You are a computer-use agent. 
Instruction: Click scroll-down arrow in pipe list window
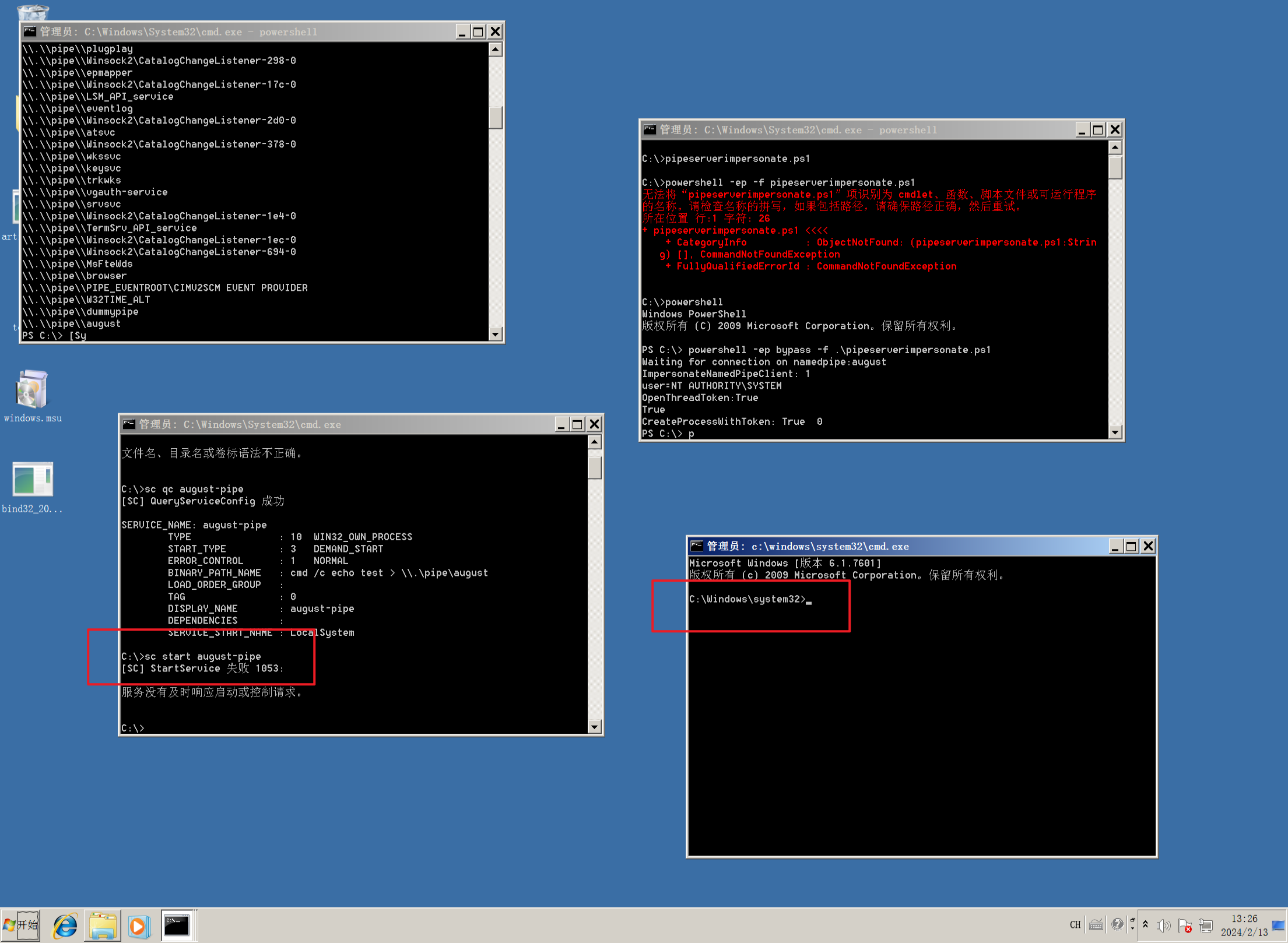point(495,335)
